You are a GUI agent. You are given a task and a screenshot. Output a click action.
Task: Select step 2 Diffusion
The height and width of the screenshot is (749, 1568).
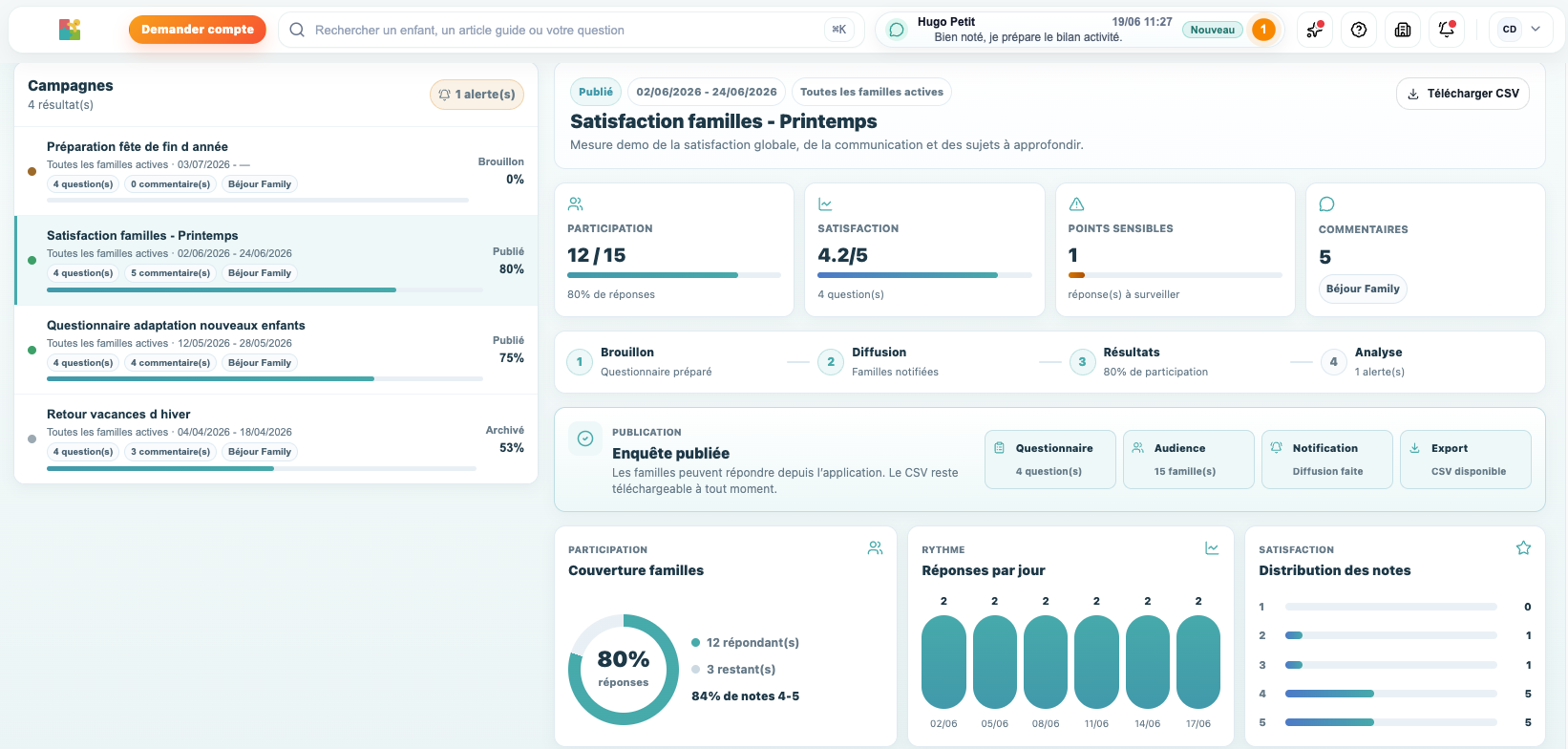coord(879,362)
